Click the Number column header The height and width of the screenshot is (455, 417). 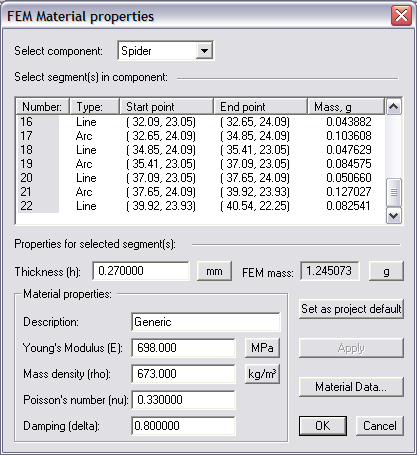pos(42,107)
